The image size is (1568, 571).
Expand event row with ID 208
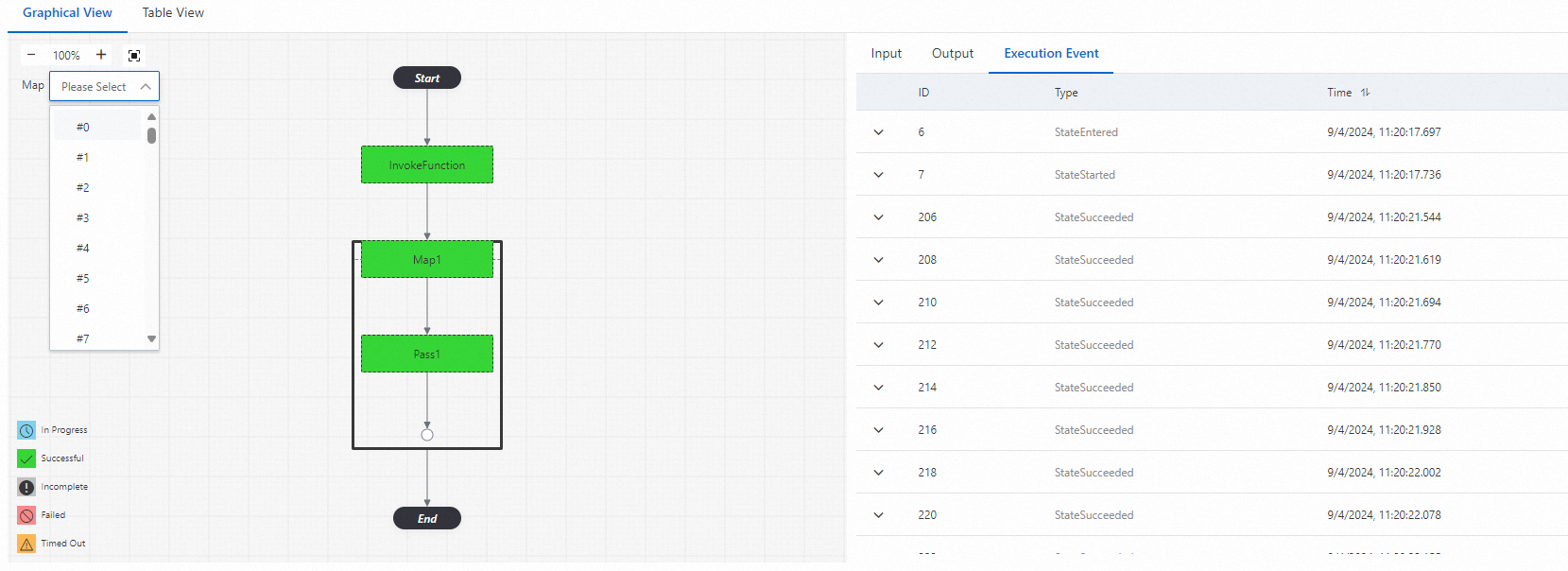click(879, 260)
